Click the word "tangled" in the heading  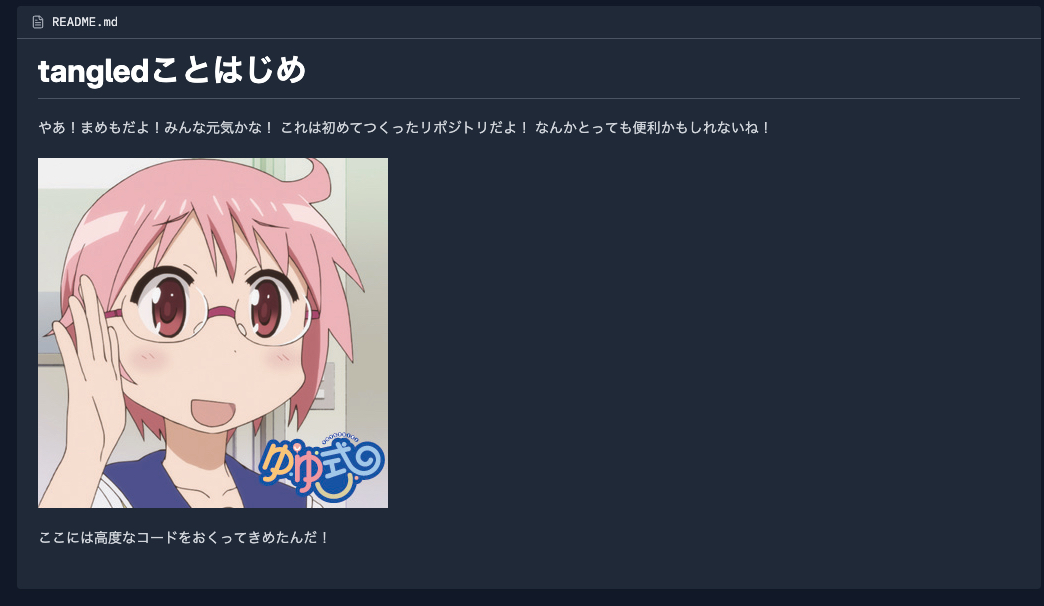coord(93,71)
